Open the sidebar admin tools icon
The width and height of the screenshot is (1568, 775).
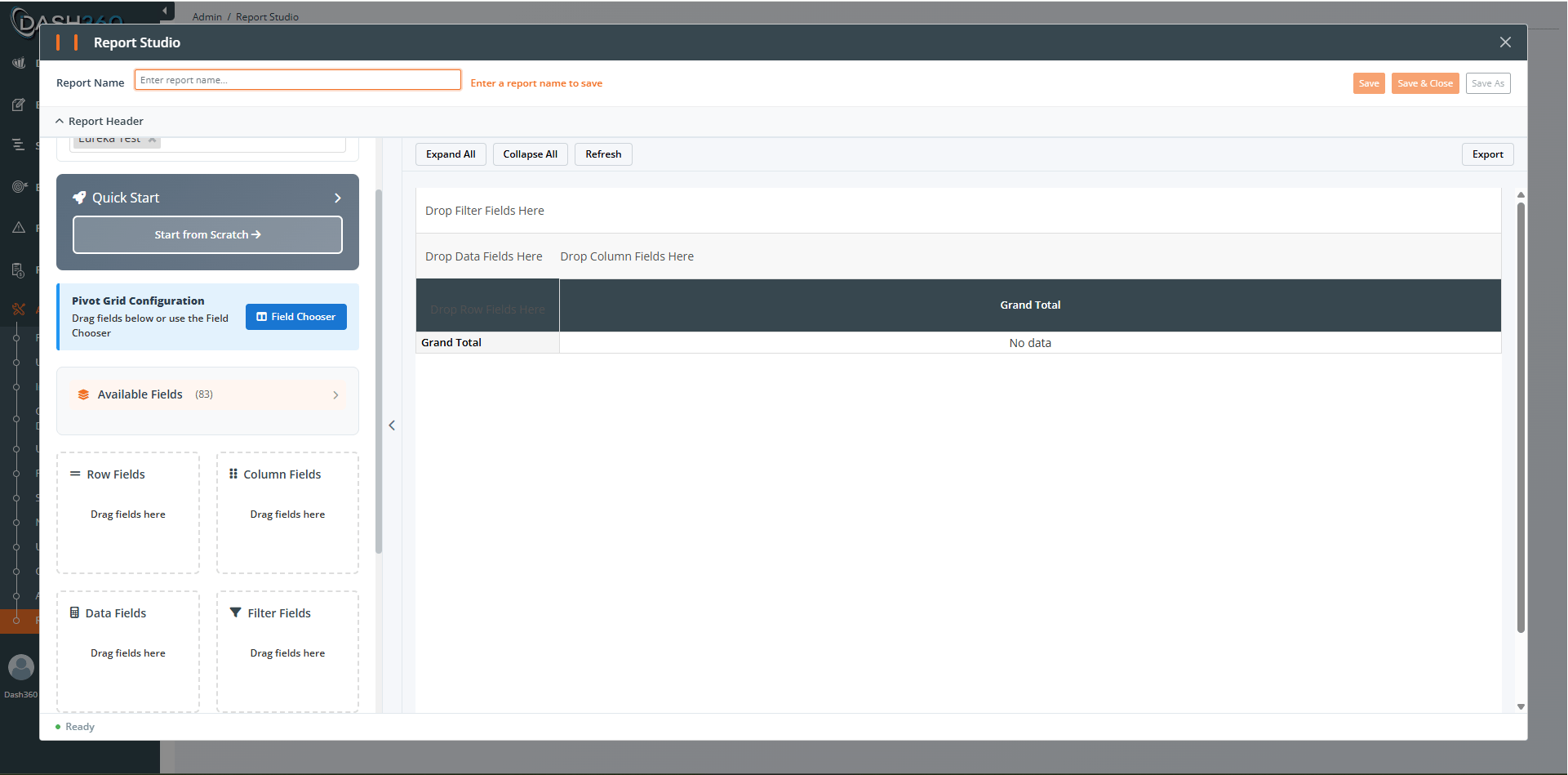tap(19, 309)
